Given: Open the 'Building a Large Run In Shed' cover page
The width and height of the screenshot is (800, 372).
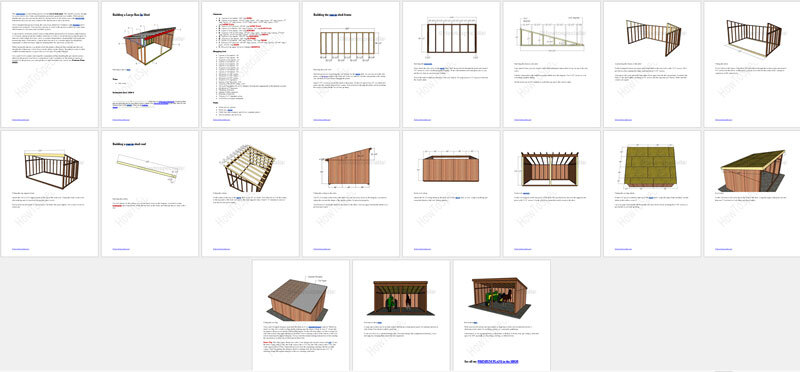Looking at the screenshot, I should pos(149,64).
